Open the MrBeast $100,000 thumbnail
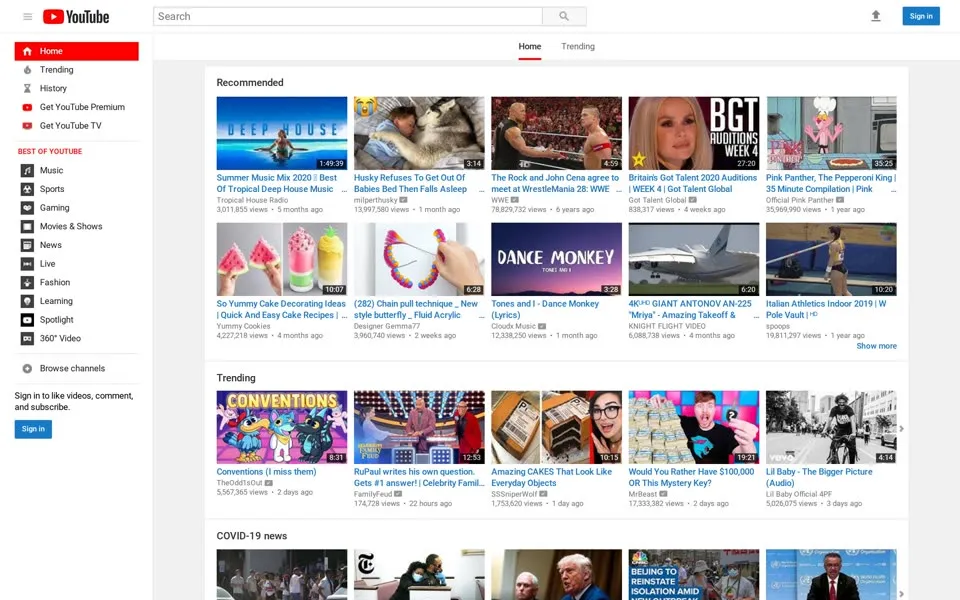This screenshot has height=600, width=960. pos(694,427)
